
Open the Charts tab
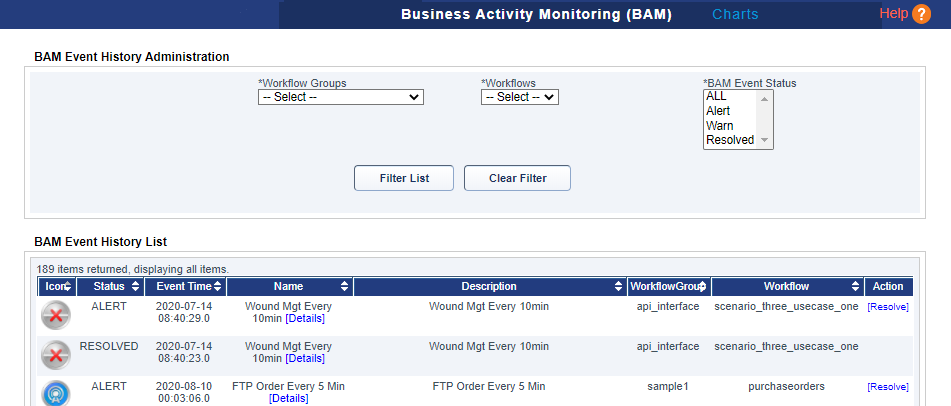click(735, 14)
